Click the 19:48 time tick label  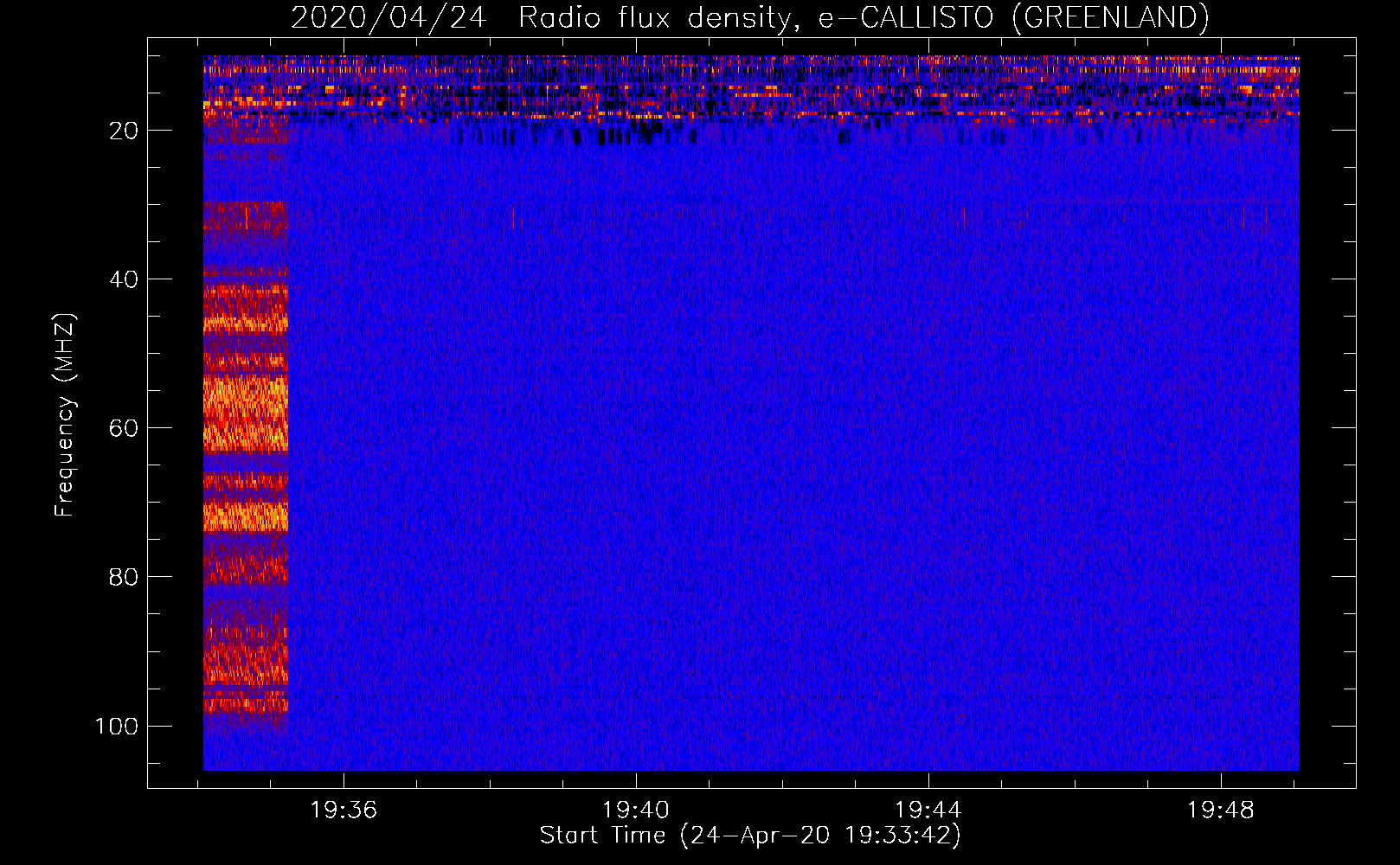[x=1221, y=811]
